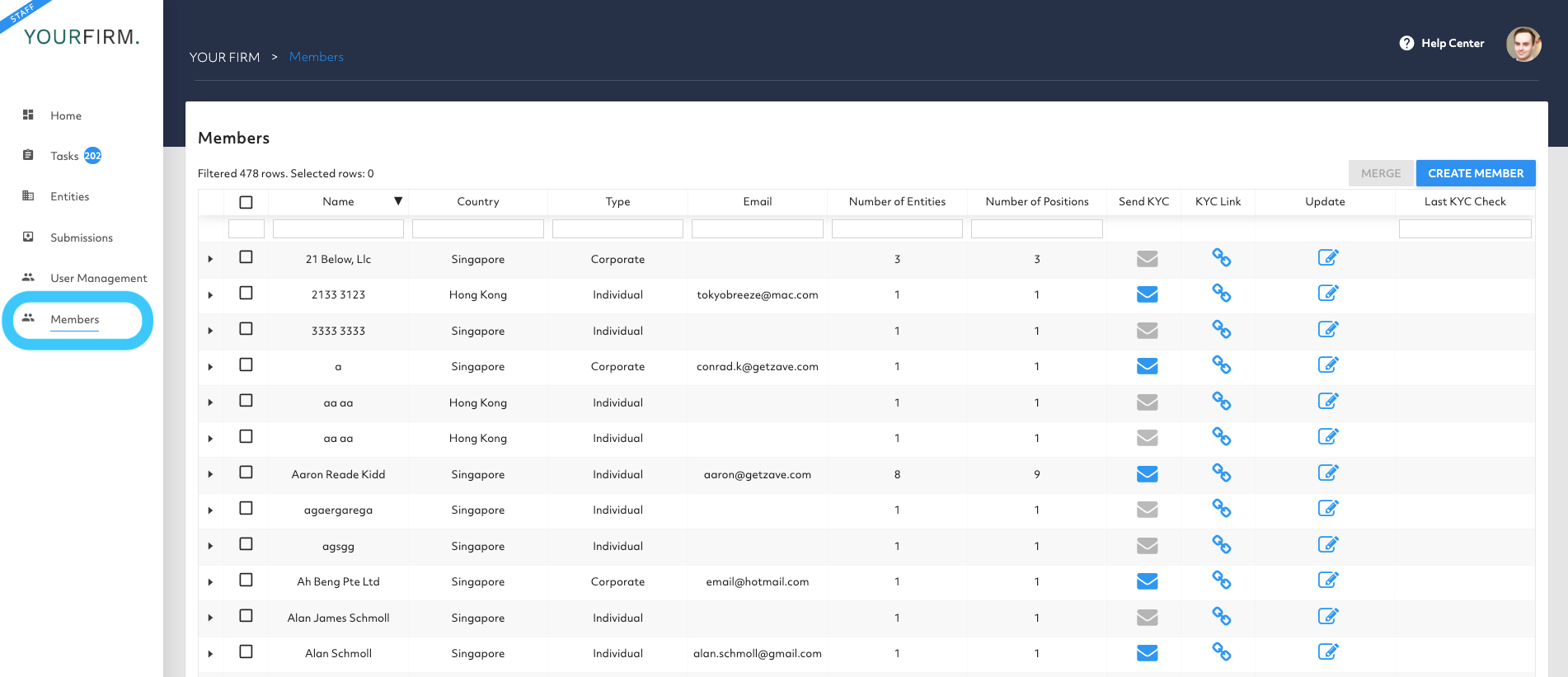Click update icon for agsgg row
The height and width of the screenshot is (677, 1568).
coord(1327,545)
